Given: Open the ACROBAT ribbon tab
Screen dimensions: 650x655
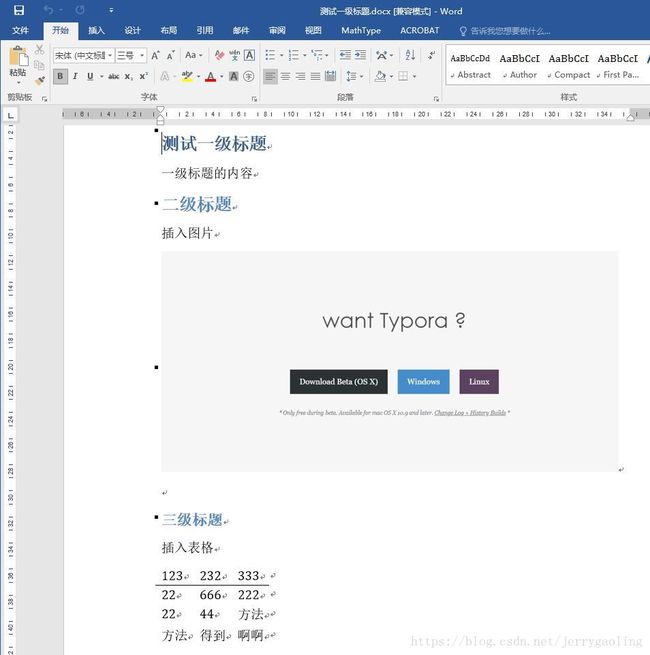Looking at the screenshot, I should [x=420, y=30].
